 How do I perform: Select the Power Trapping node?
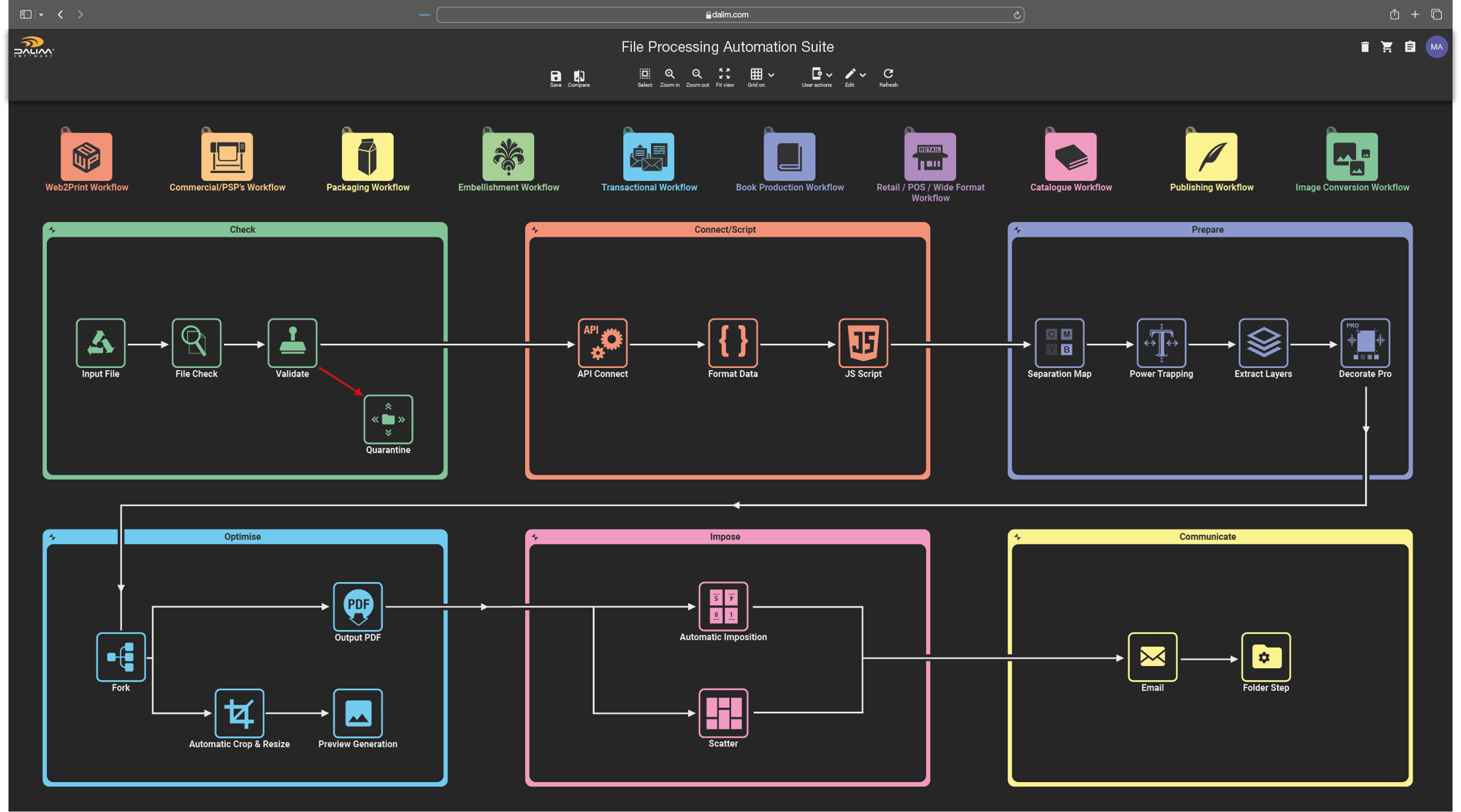[x=1161, y=342]
